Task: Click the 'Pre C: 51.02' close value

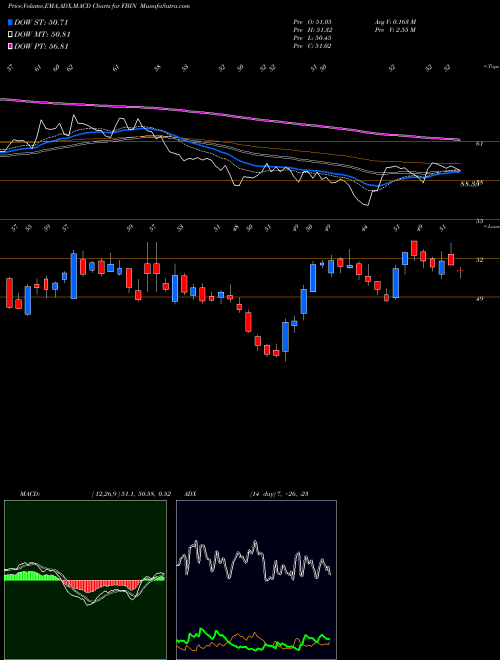Action: tap(313, 46)
